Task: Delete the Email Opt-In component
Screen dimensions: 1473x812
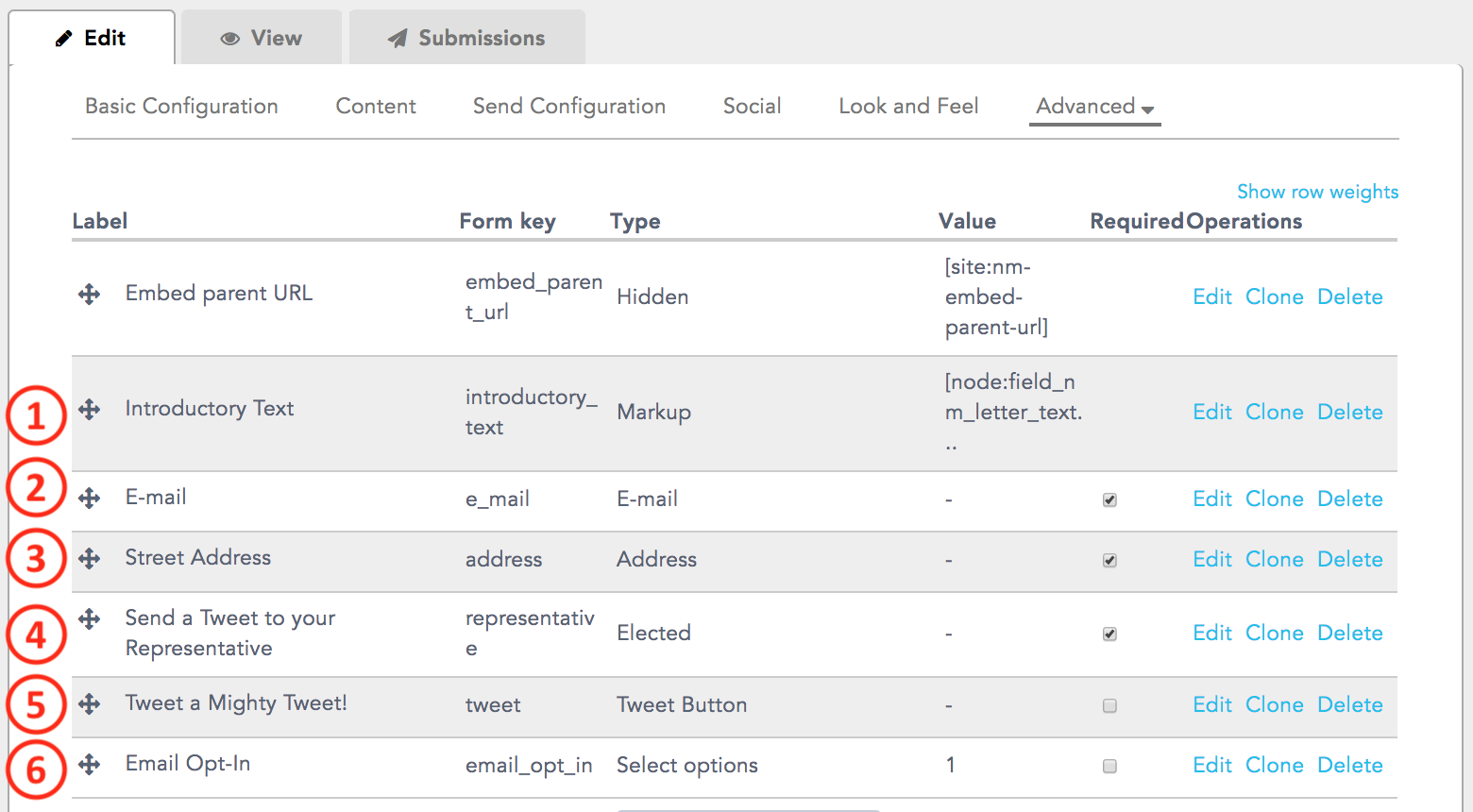Action: pyautogui.click(x=1350, y=765)
